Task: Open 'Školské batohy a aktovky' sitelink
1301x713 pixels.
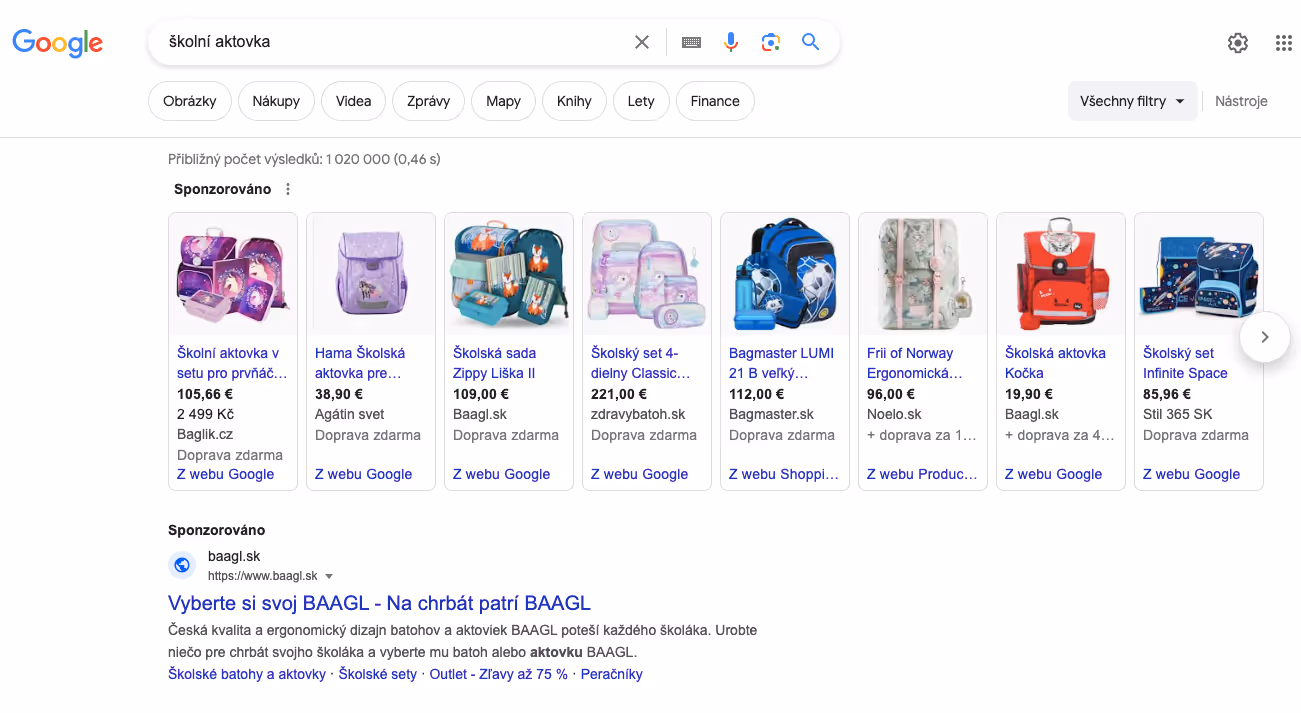Action: (247, 674)
